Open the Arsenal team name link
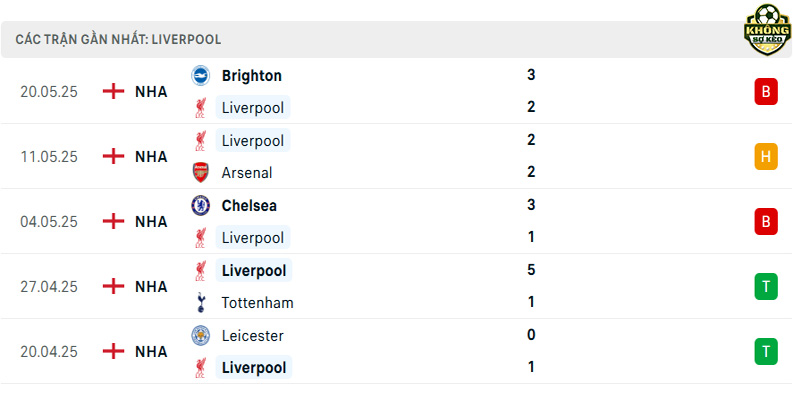800x400 pixels. click(x=247, y=173)
